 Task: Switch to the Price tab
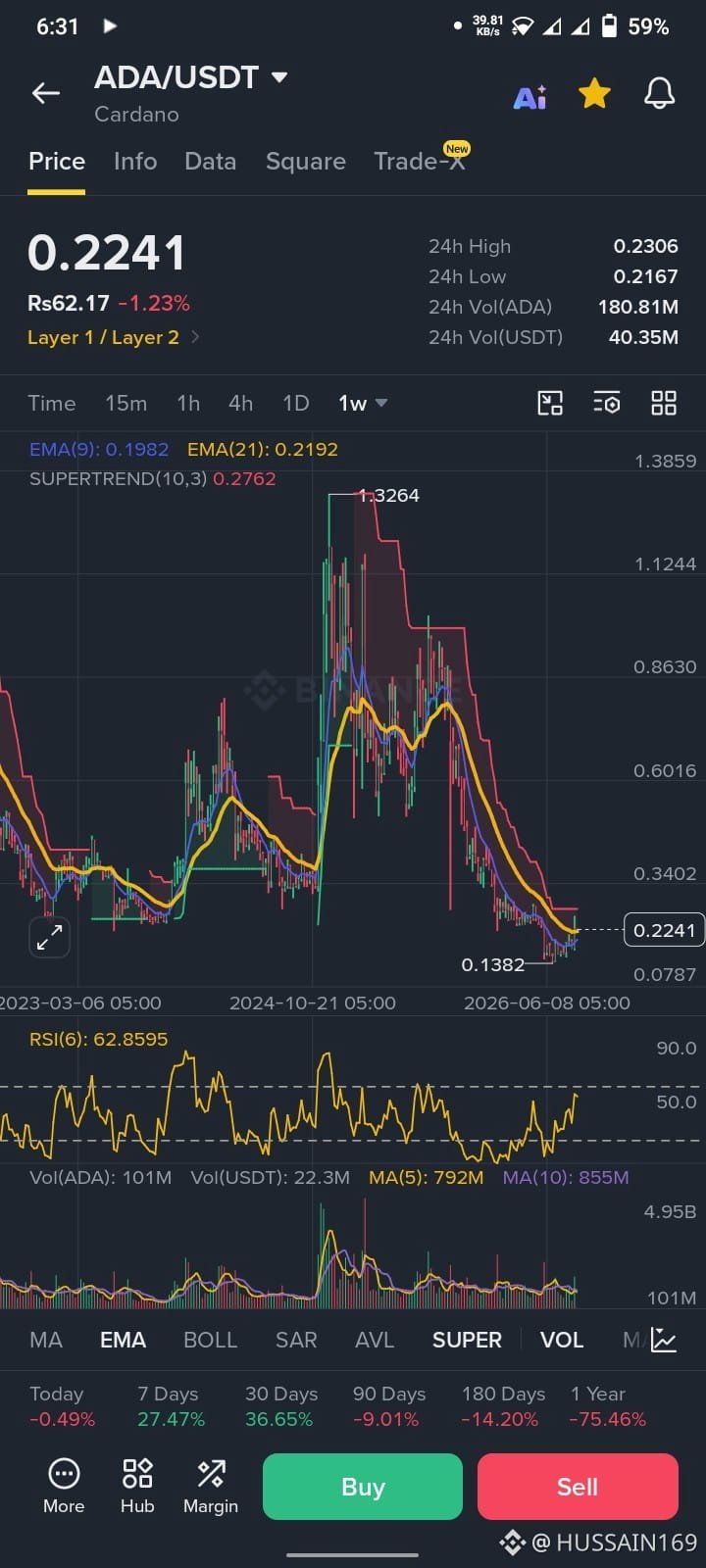pyautogui.click(x=57, y=161)
